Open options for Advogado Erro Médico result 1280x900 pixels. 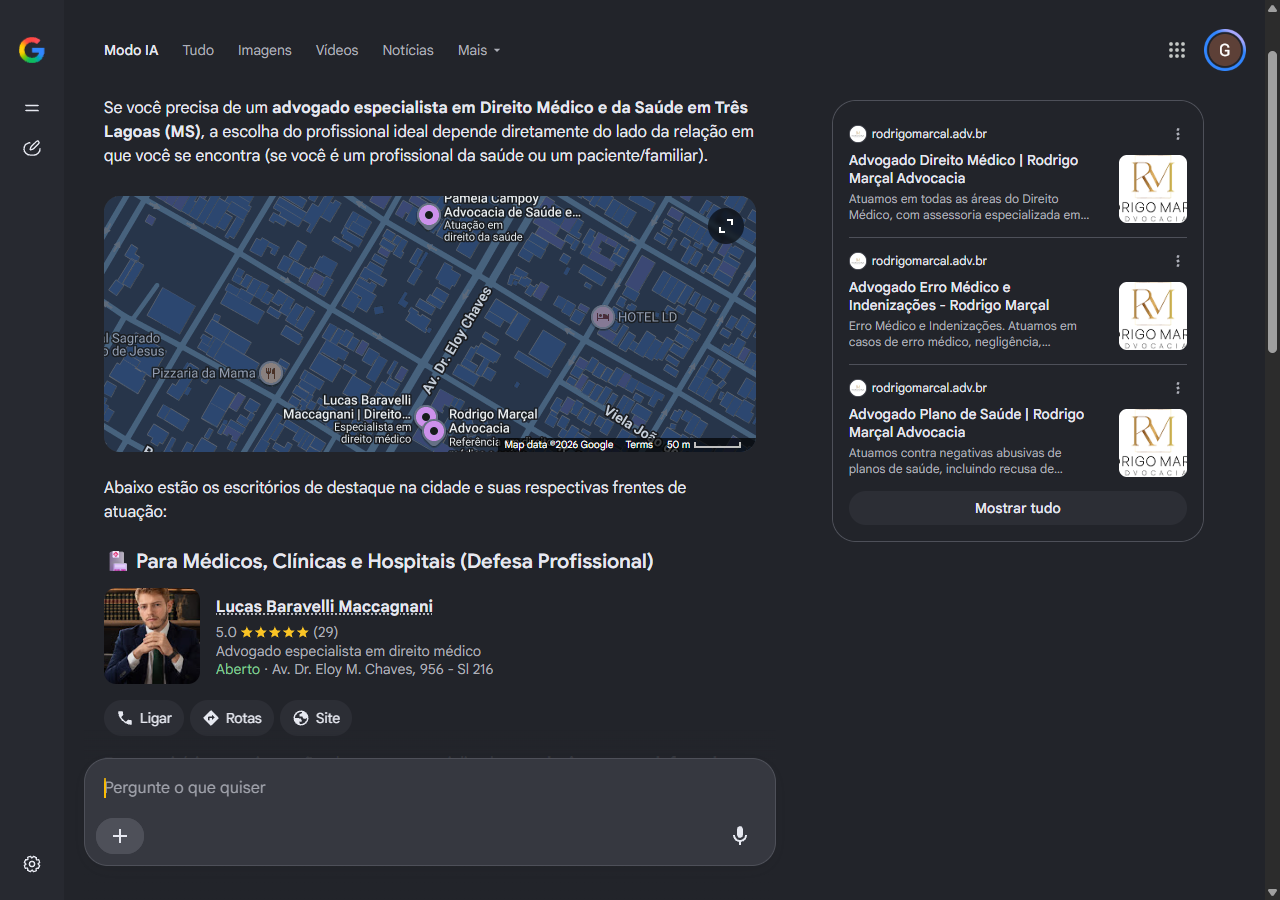click(1178, 261)
